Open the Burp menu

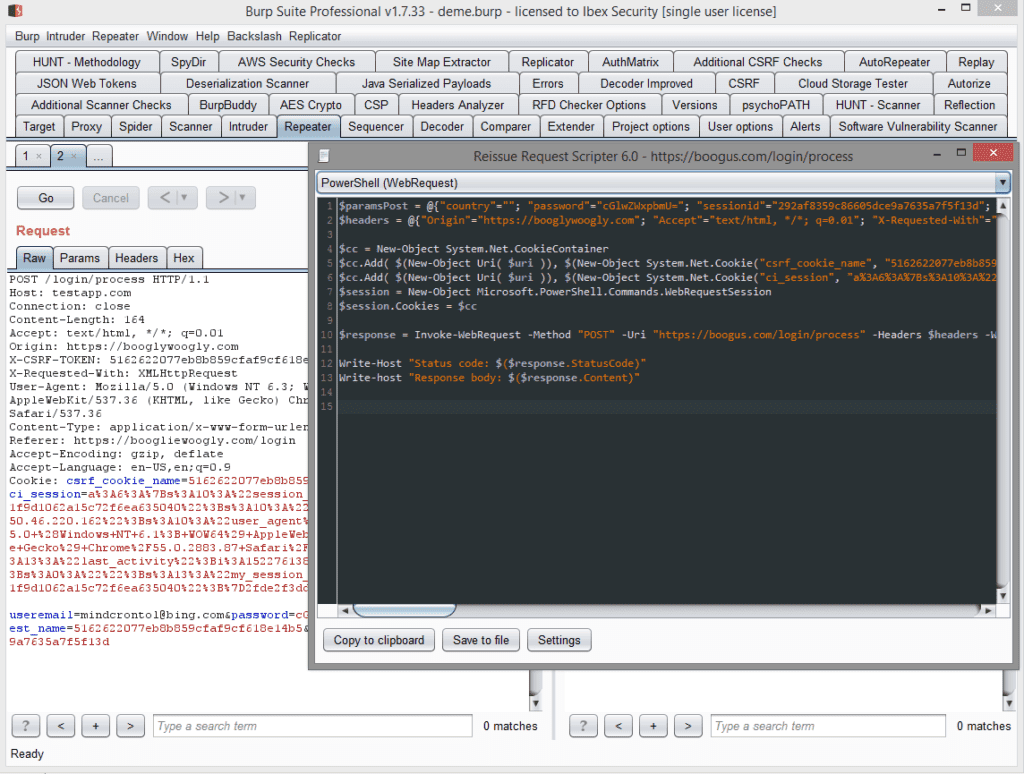coord(27,36)
